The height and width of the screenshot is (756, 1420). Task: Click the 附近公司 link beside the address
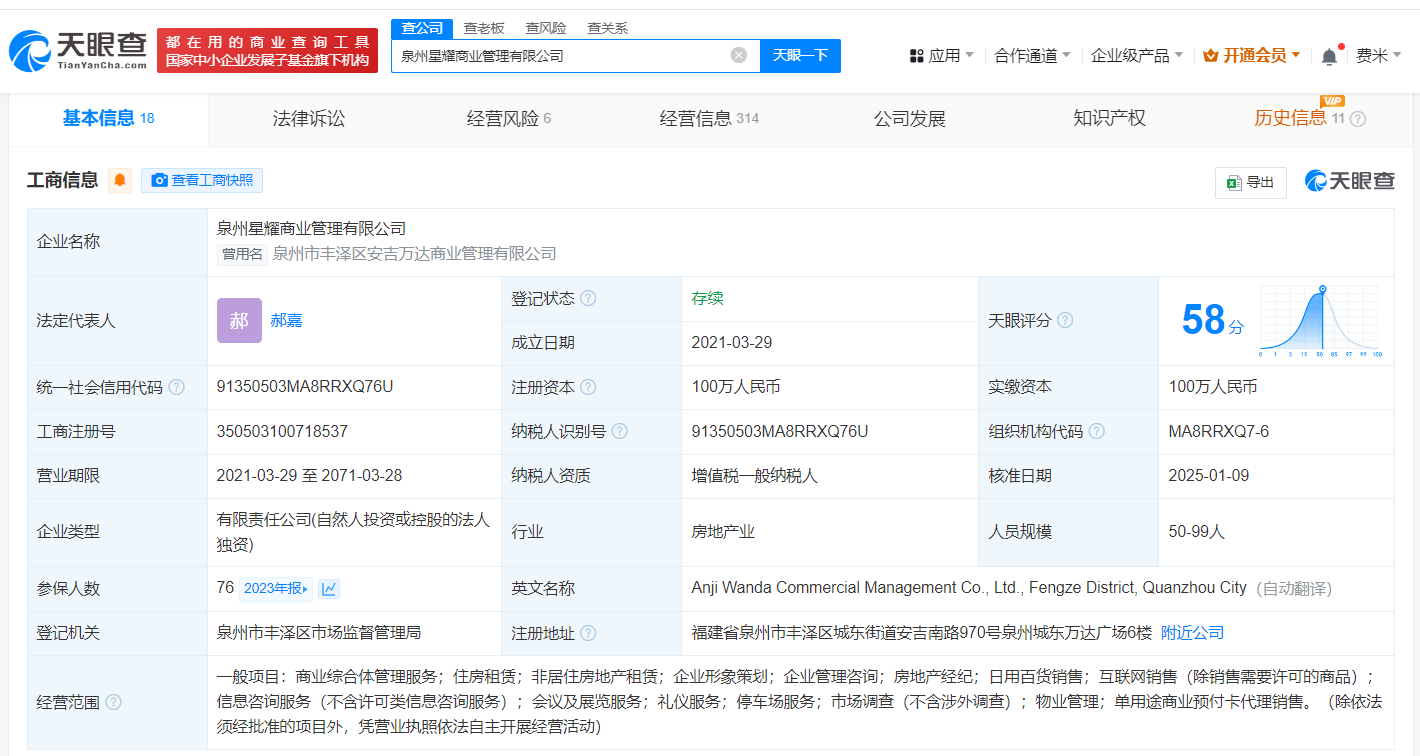[x=1191, y=632]
